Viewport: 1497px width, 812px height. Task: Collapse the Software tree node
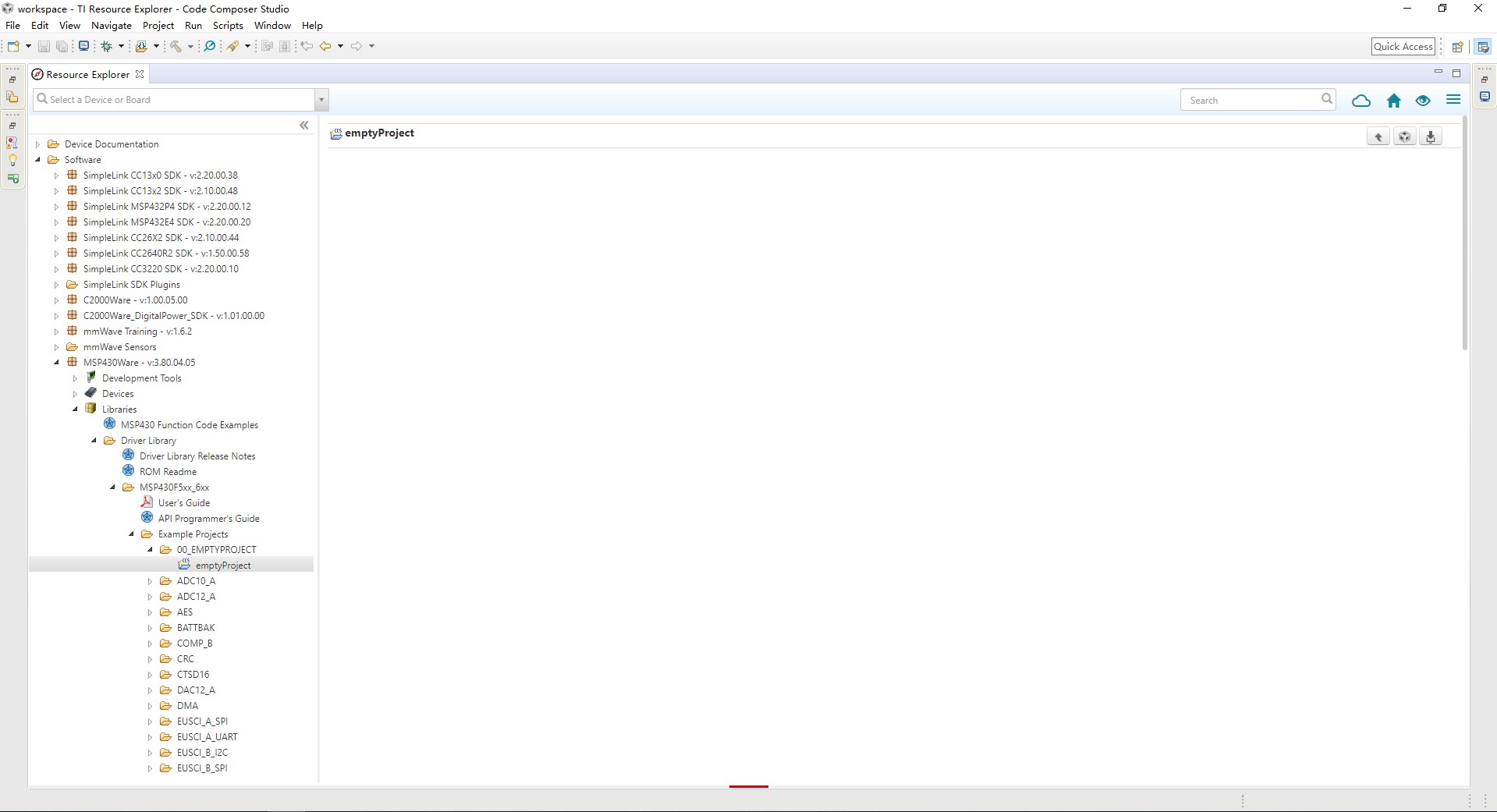click(x=37, y=160)
